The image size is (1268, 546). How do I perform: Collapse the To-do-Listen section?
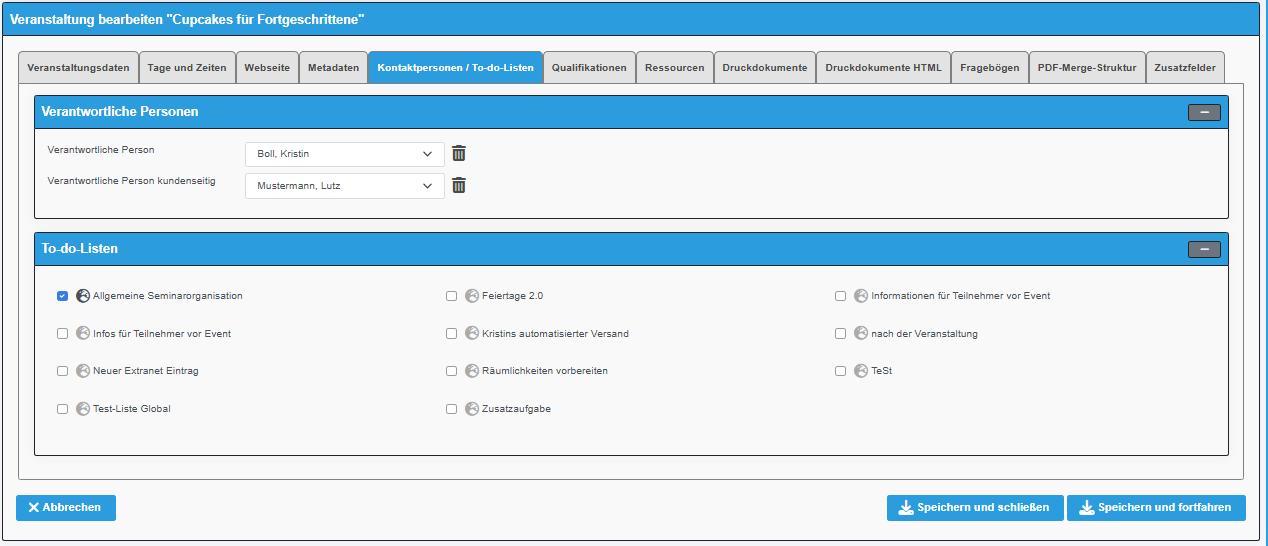(1204, 249)
